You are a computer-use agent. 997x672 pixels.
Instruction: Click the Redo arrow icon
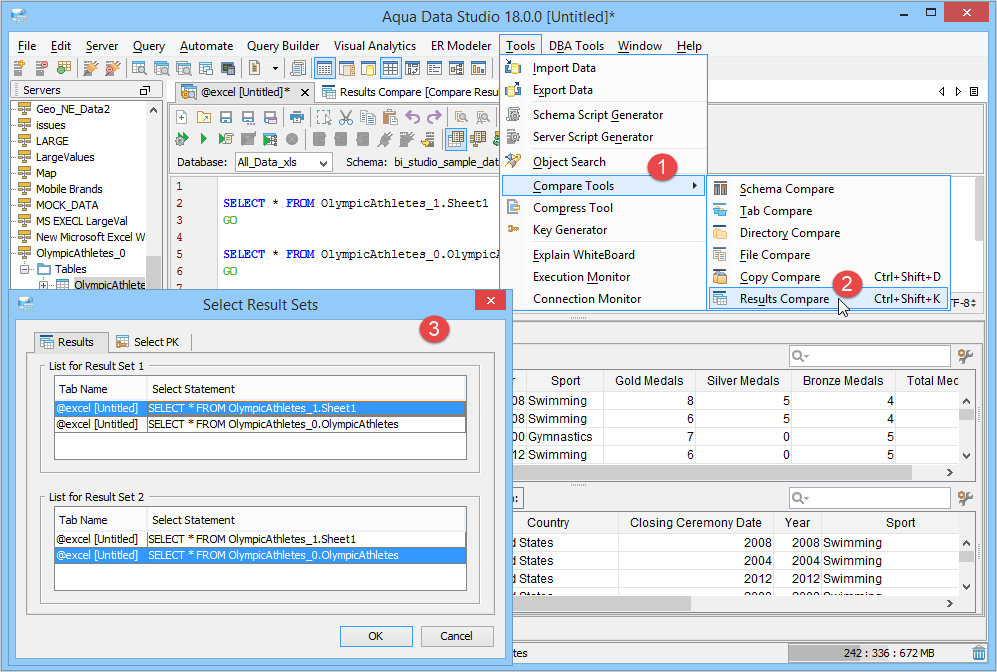click(434, 117)
